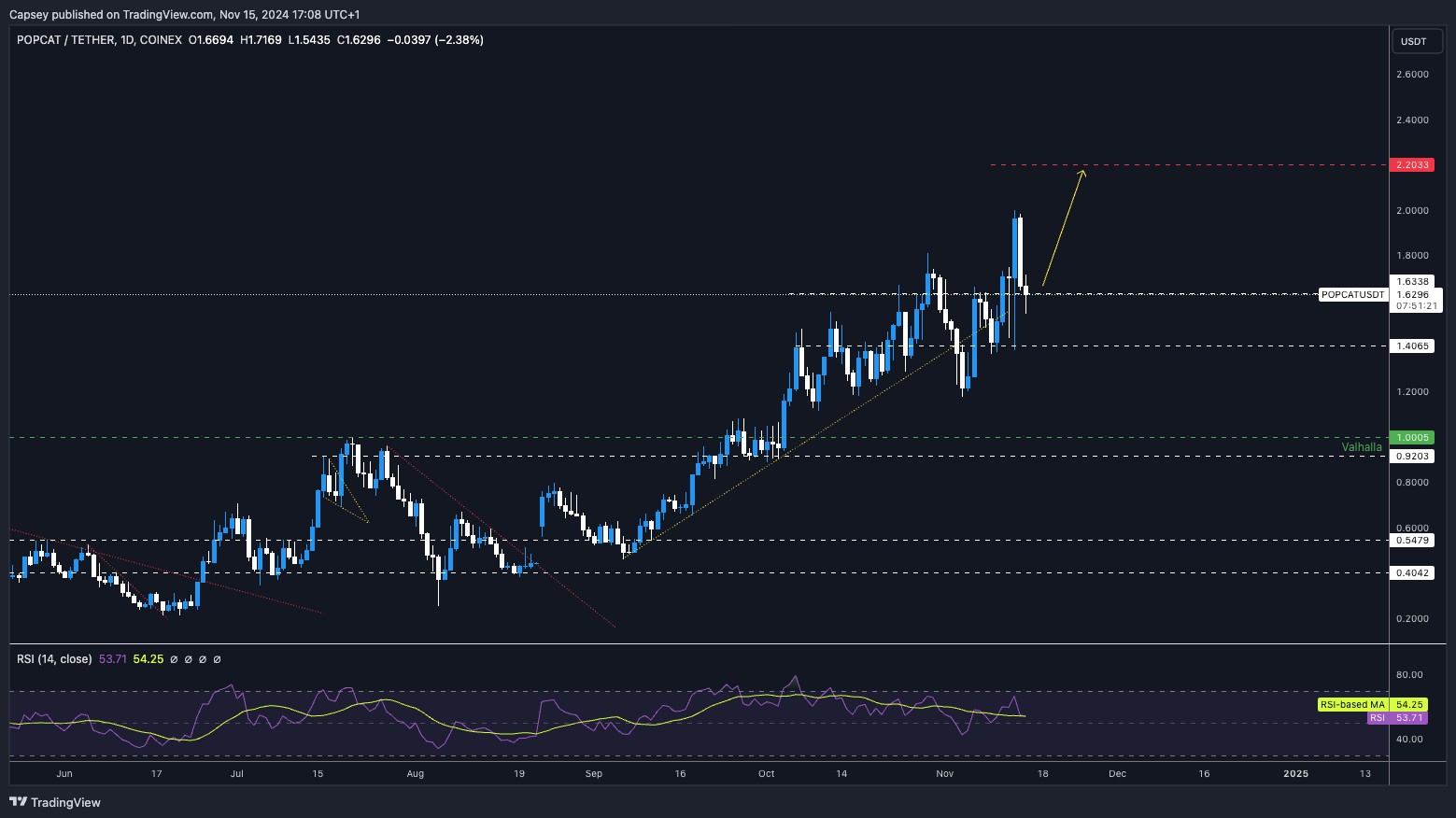
Task: Click the green 1.0005 price level label
Action: pos(1412,437)
